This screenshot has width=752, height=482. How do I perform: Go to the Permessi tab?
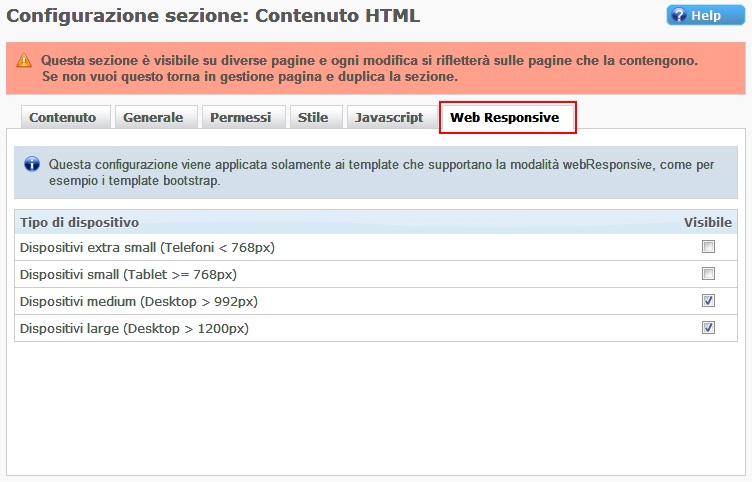click(x=240, y=117)
